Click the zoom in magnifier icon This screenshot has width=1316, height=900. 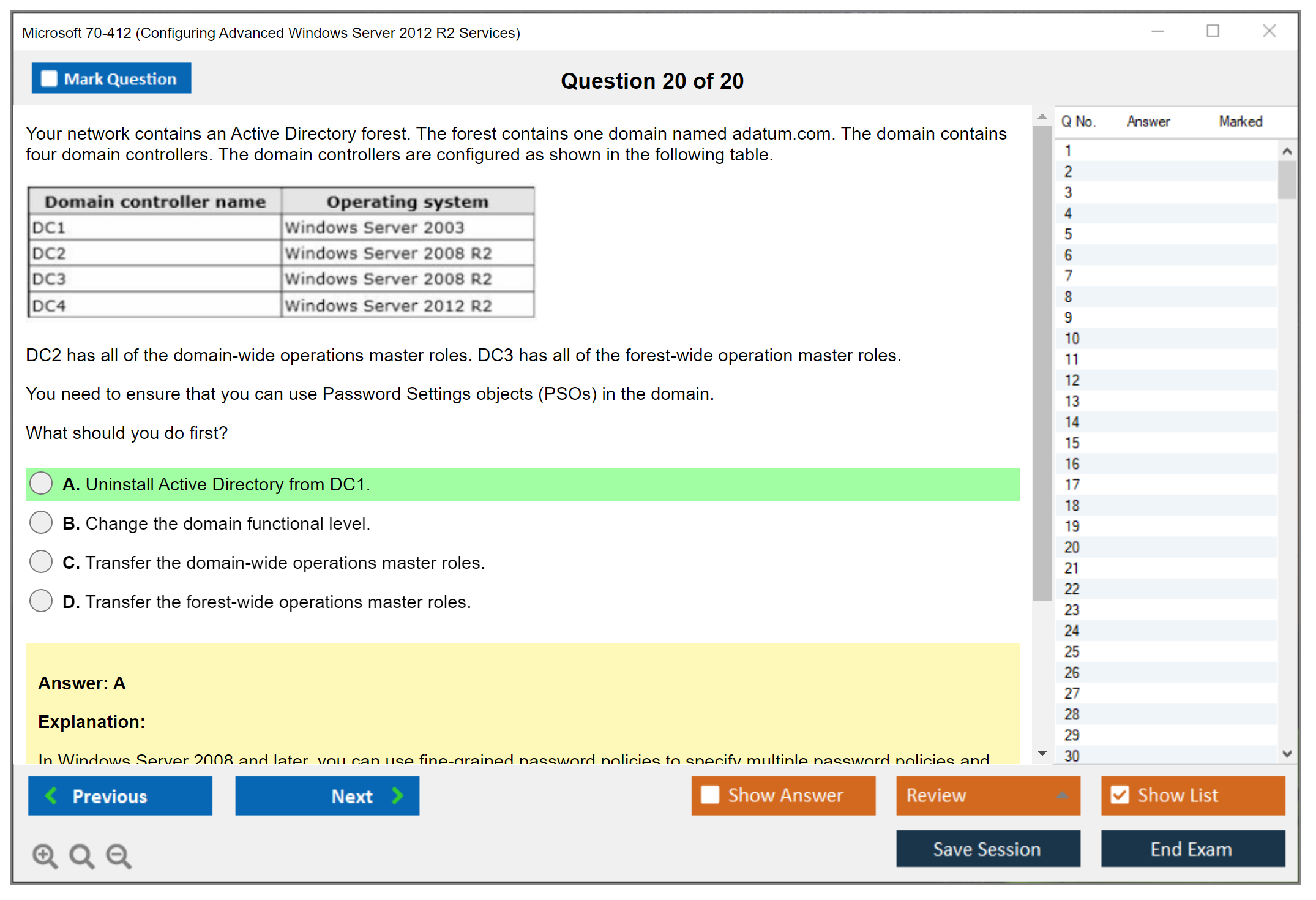[x=45, y=855]
